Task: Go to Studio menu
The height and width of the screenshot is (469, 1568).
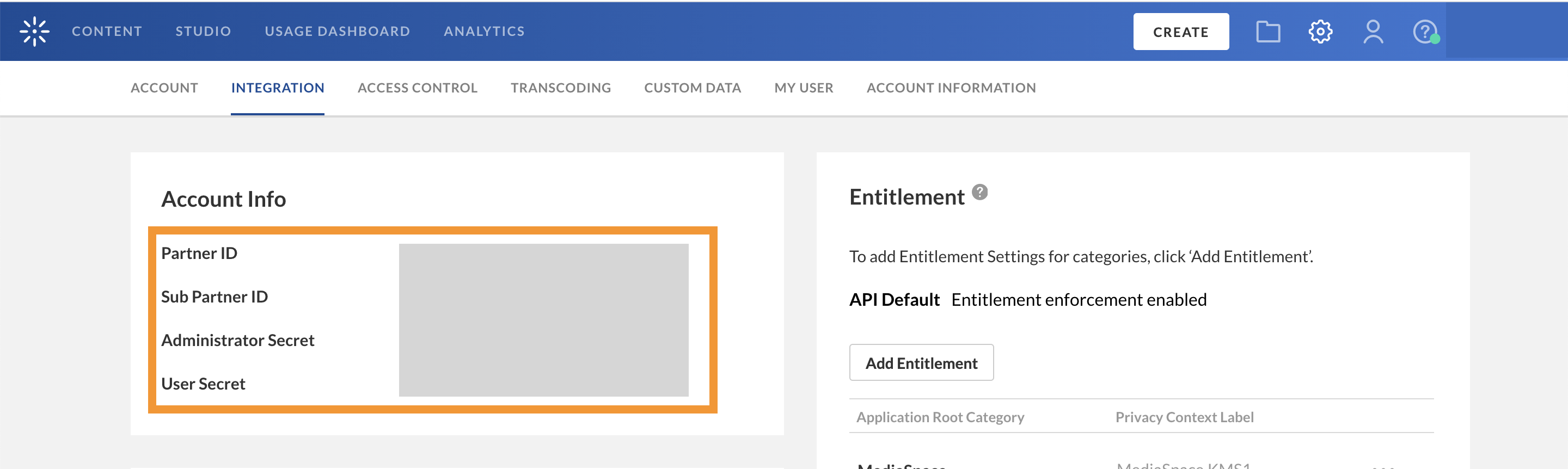Action: point(203,31)
